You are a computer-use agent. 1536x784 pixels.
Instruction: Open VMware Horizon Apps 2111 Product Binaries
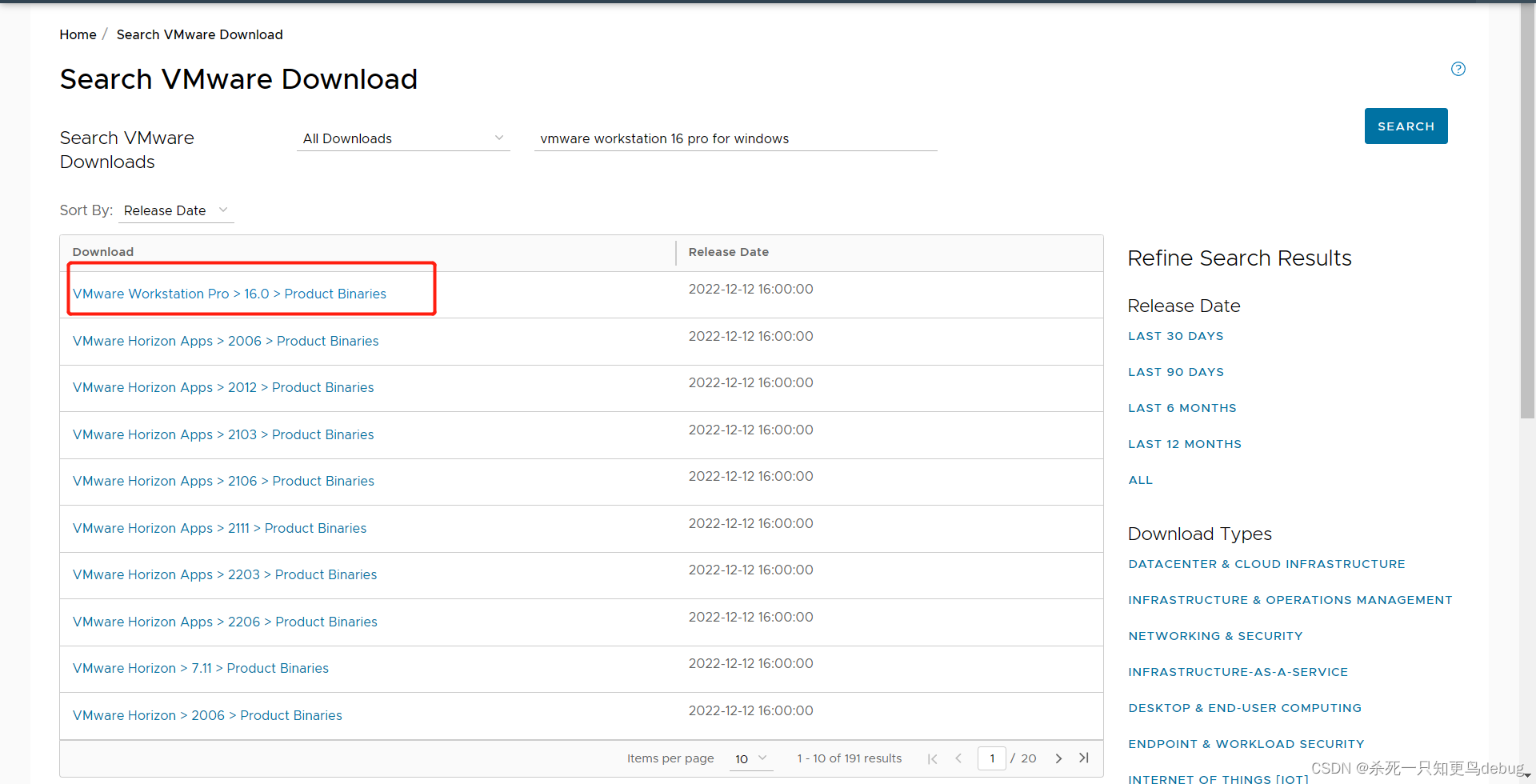click(219, 528)
